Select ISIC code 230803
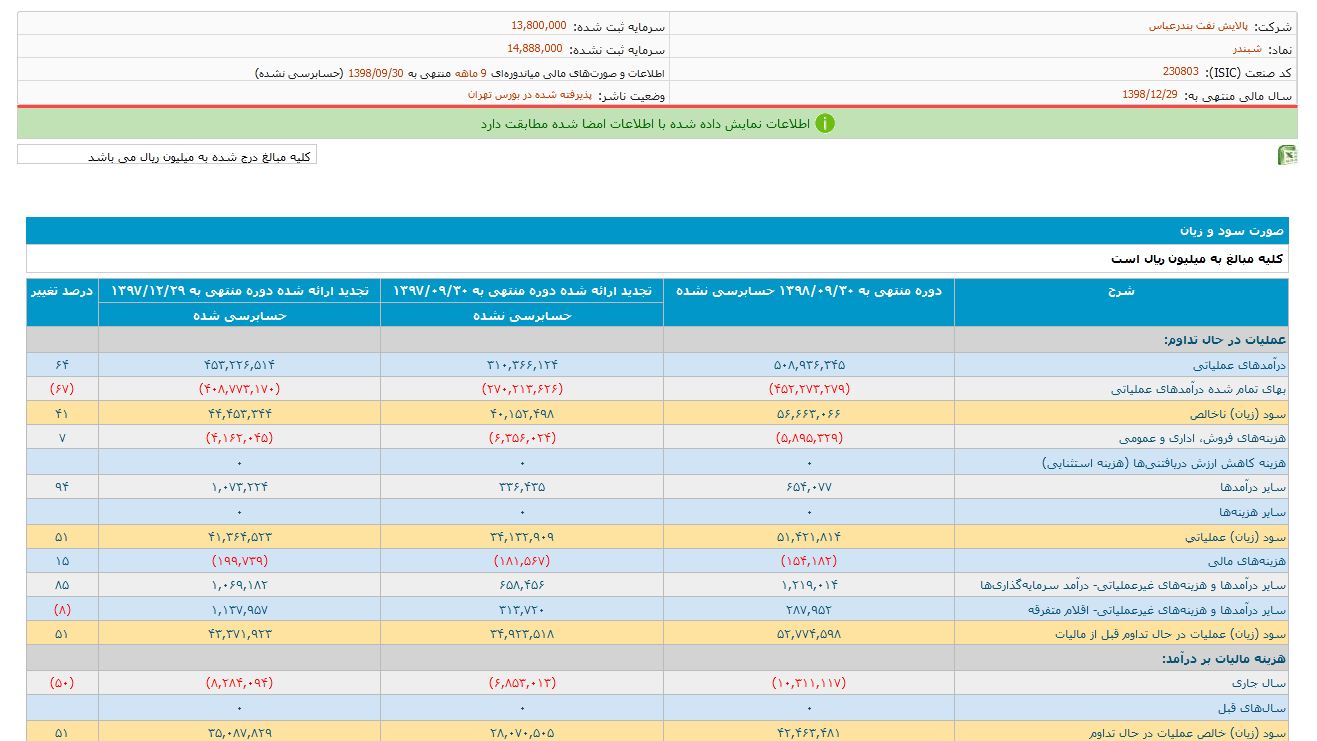The image size is (1317, 741). pyautogui.click(x=1180, y=72)
